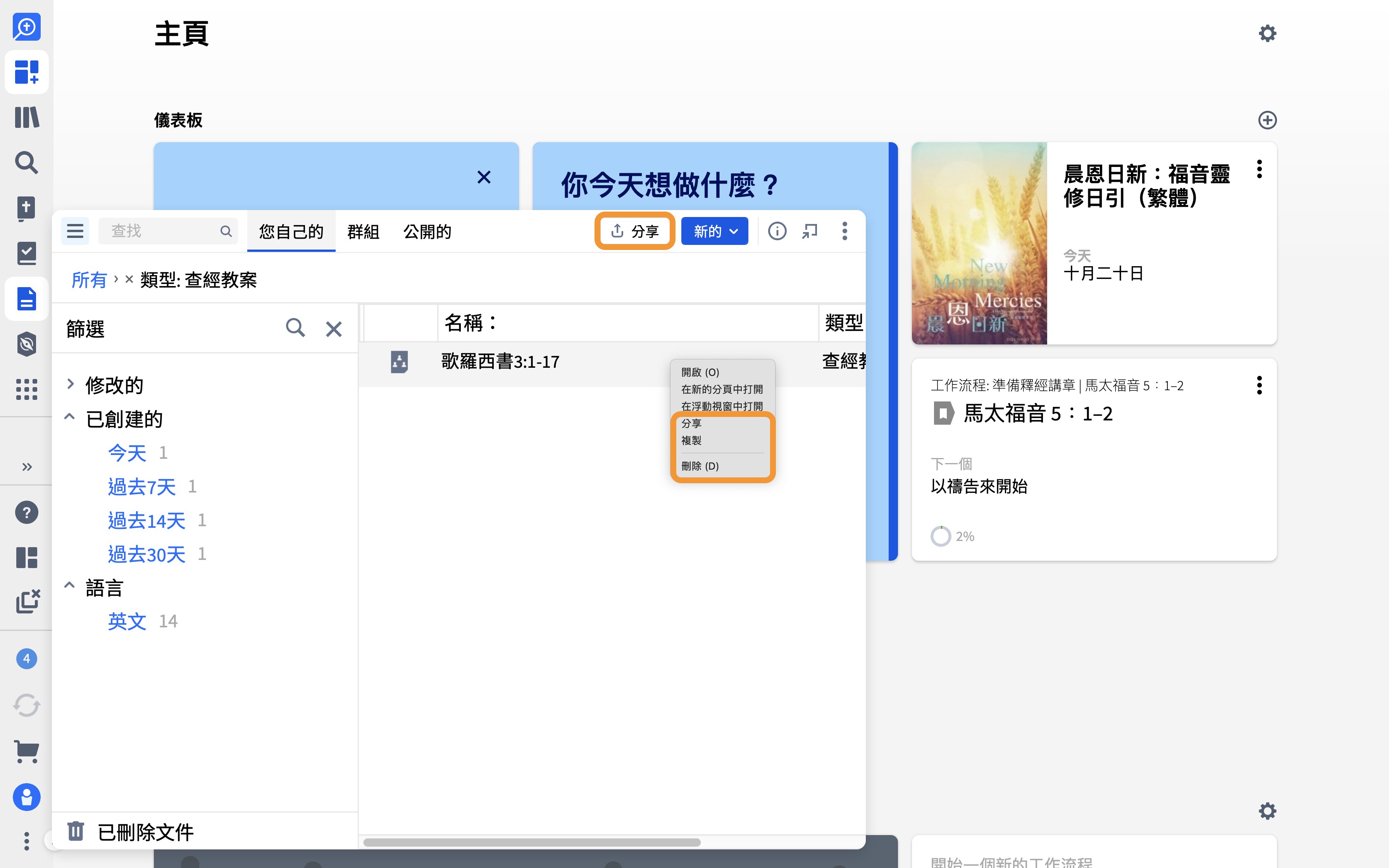Filter by 今天
The image size is (1389, 868).
click(127, 452)
